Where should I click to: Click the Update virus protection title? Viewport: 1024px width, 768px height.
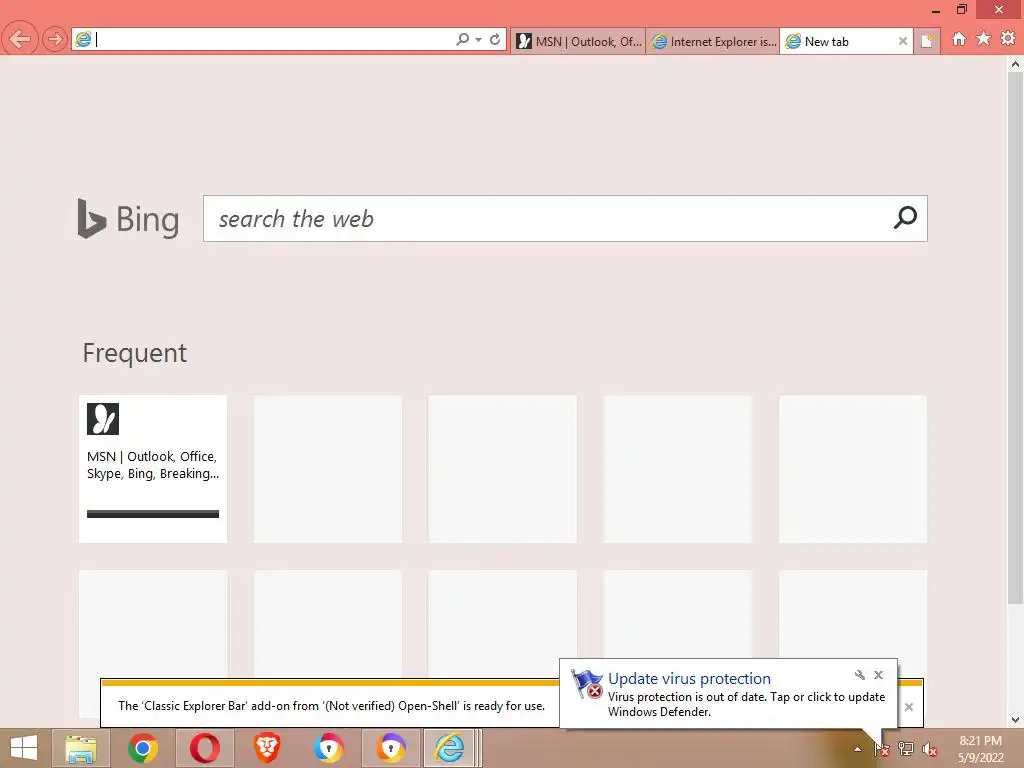[689, 679]
